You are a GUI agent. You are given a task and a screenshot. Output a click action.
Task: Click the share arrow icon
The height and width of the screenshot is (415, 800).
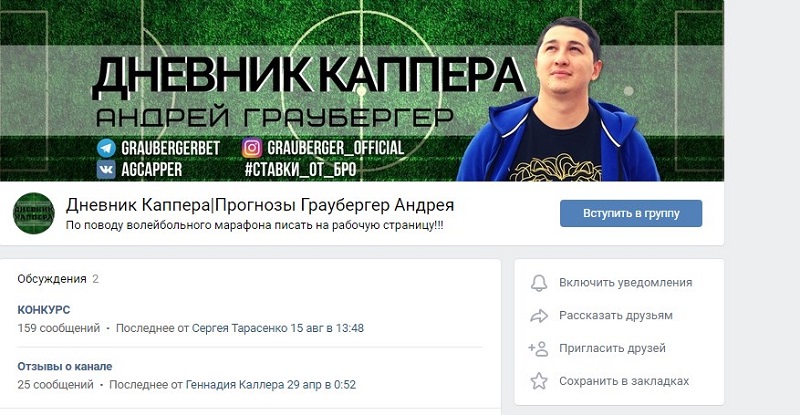(x=539, y=316)
